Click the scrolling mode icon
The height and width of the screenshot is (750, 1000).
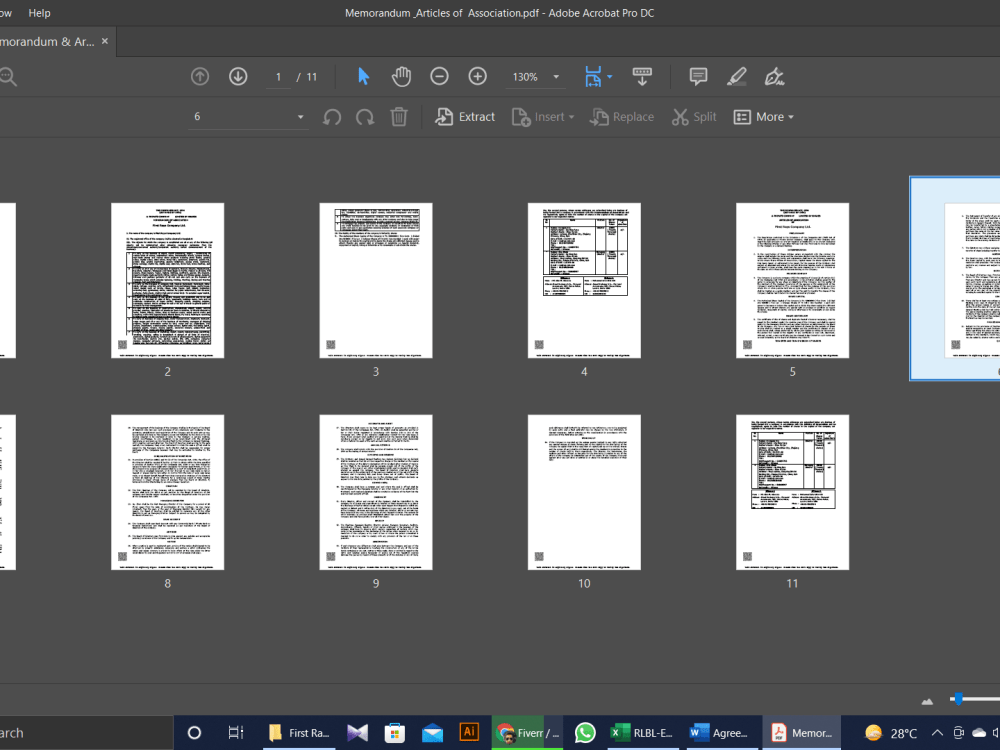642,77
